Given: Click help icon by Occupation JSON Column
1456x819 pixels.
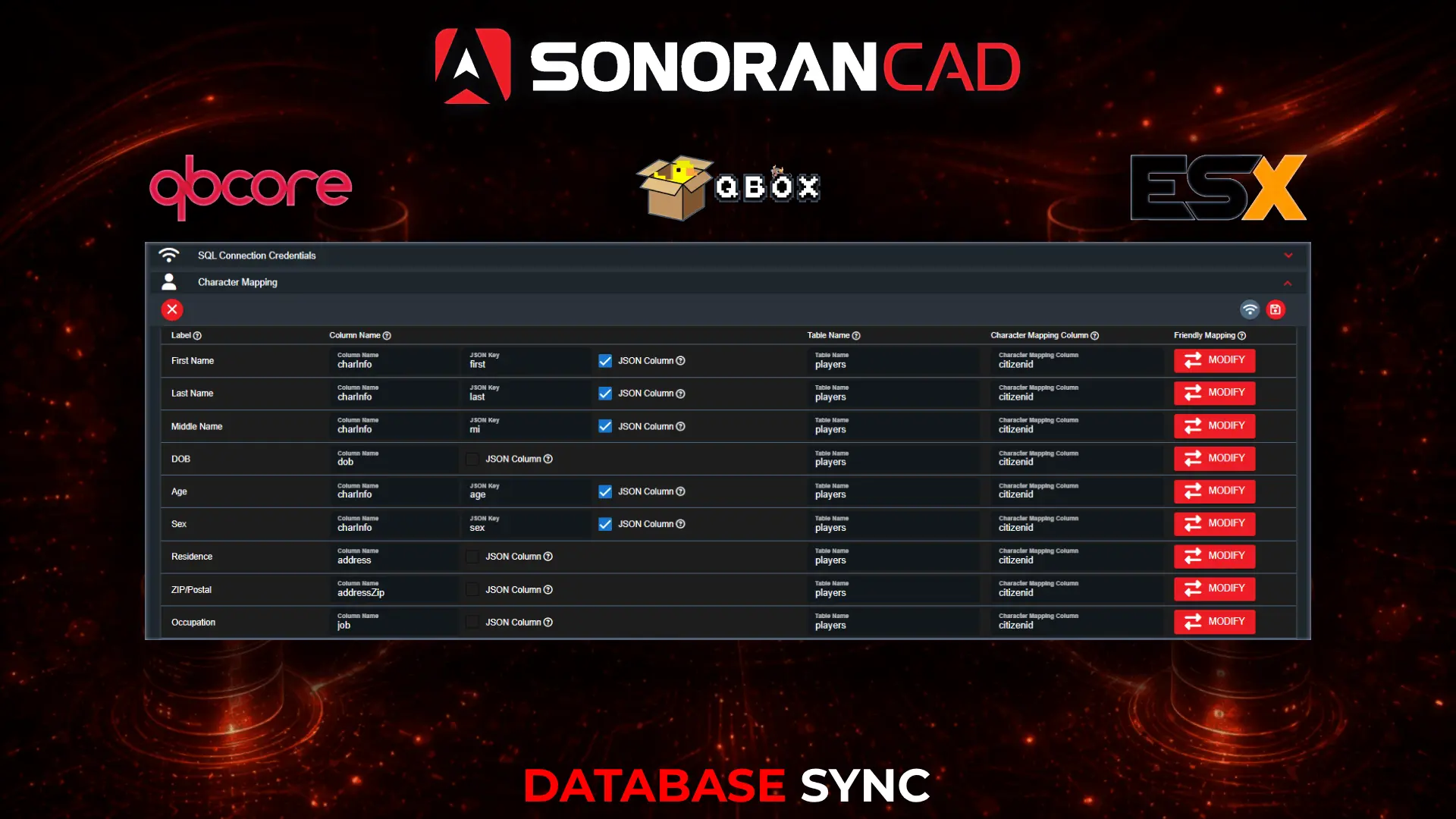Looking at the screenshot, I should [x=548, y=623].
